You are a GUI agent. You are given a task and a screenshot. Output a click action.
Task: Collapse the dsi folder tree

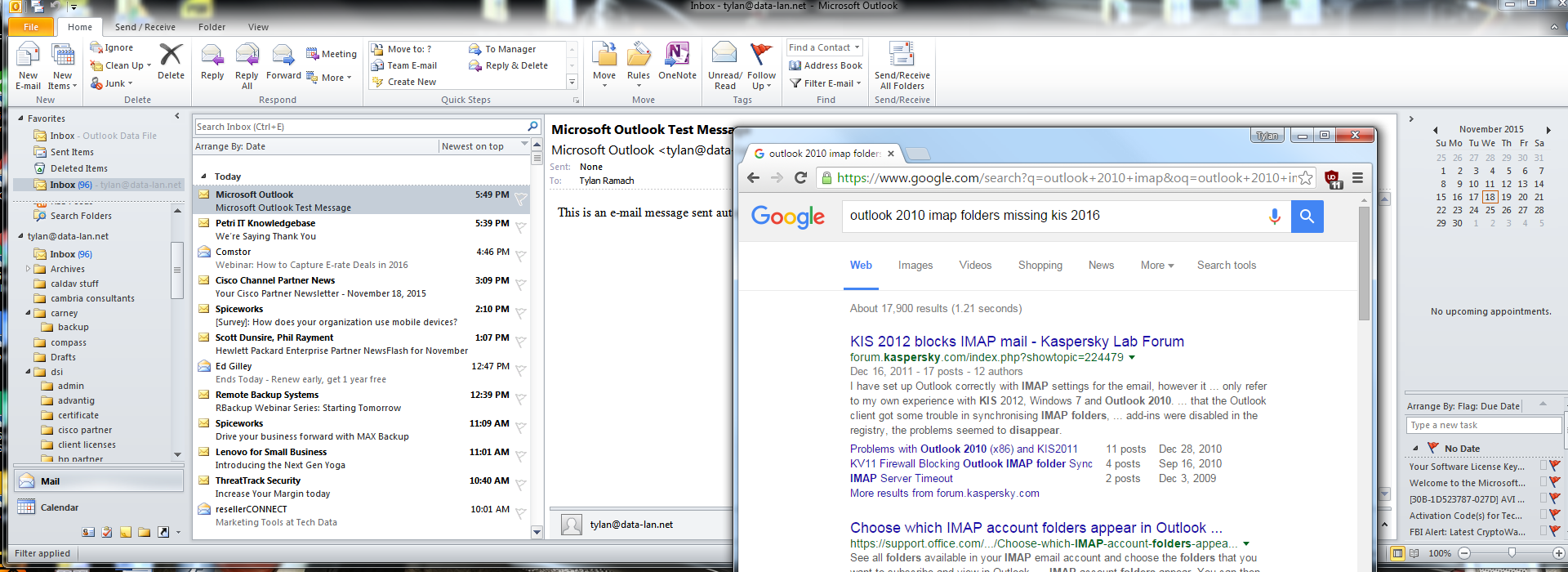tap(29, 372)
